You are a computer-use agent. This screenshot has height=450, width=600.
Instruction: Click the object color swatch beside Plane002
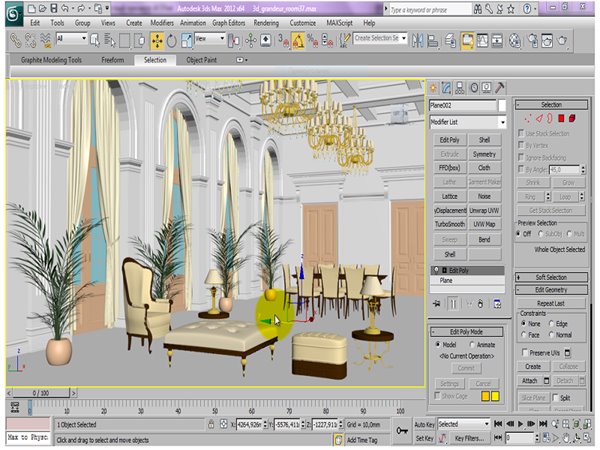point(503,104)
